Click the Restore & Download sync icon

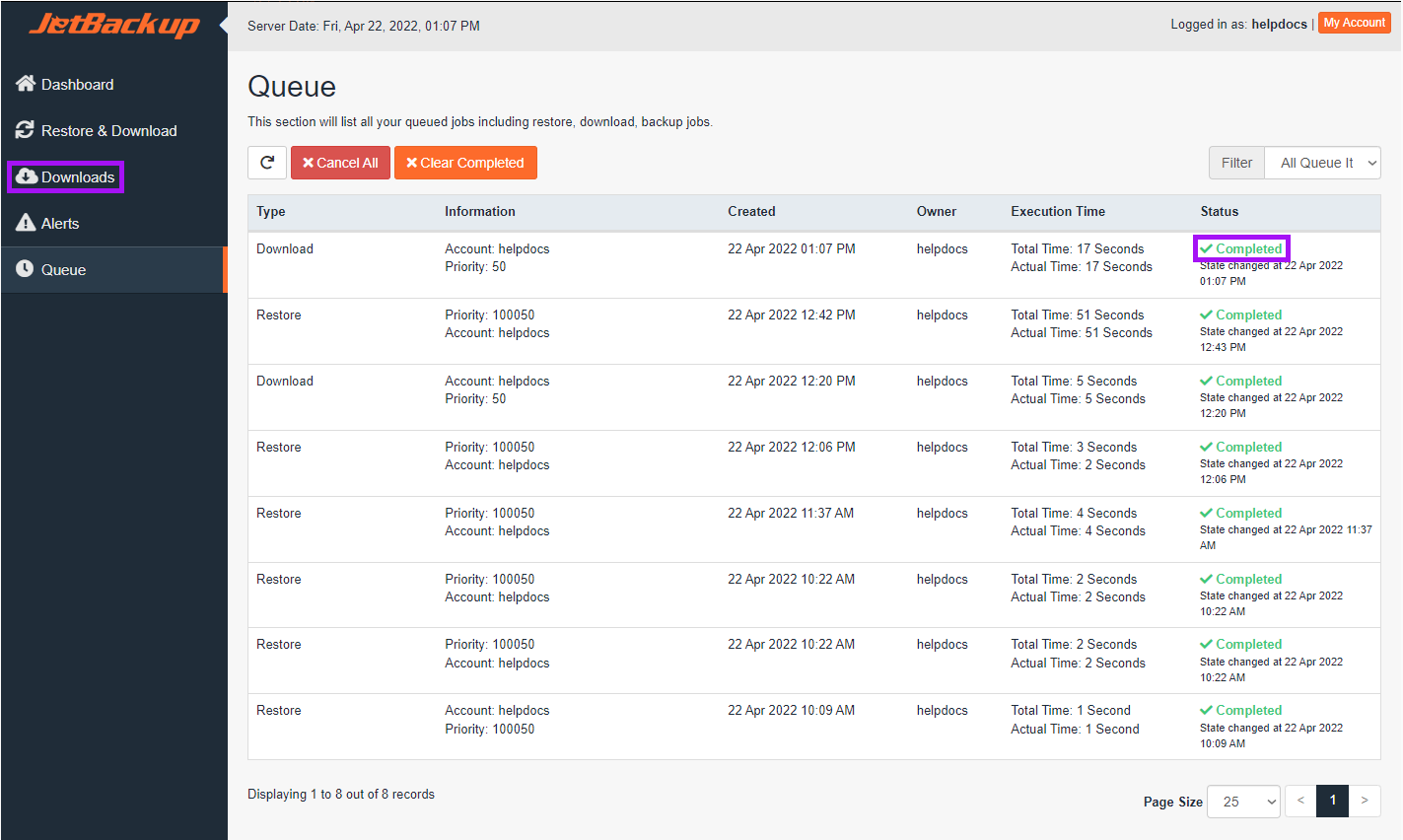point(26,130)
